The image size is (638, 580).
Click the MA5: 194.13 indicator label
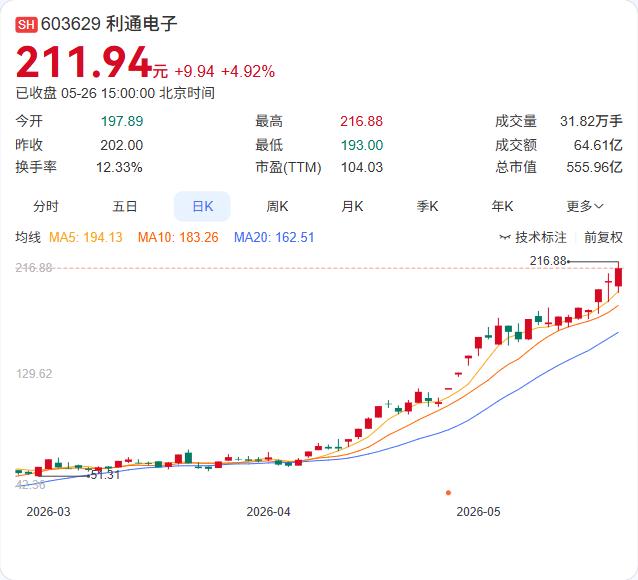85,237
